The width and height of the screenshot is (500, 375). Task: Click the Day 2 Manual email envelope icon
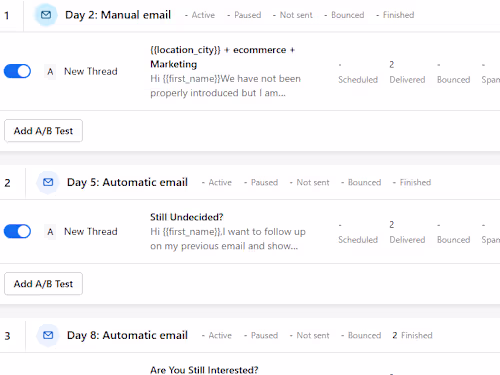click(46, 15)
